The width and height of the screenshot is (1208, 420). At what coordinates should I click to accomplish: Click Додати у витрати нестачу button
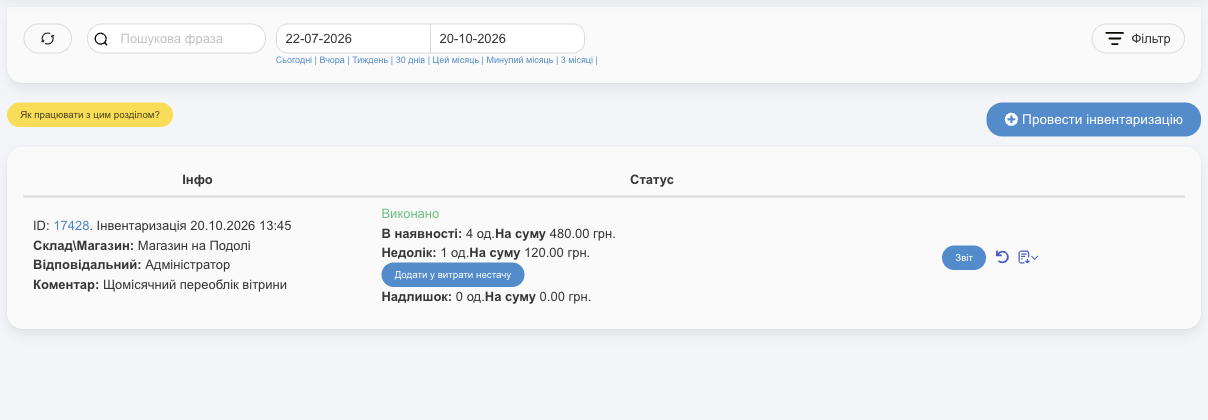pos(453,274)
